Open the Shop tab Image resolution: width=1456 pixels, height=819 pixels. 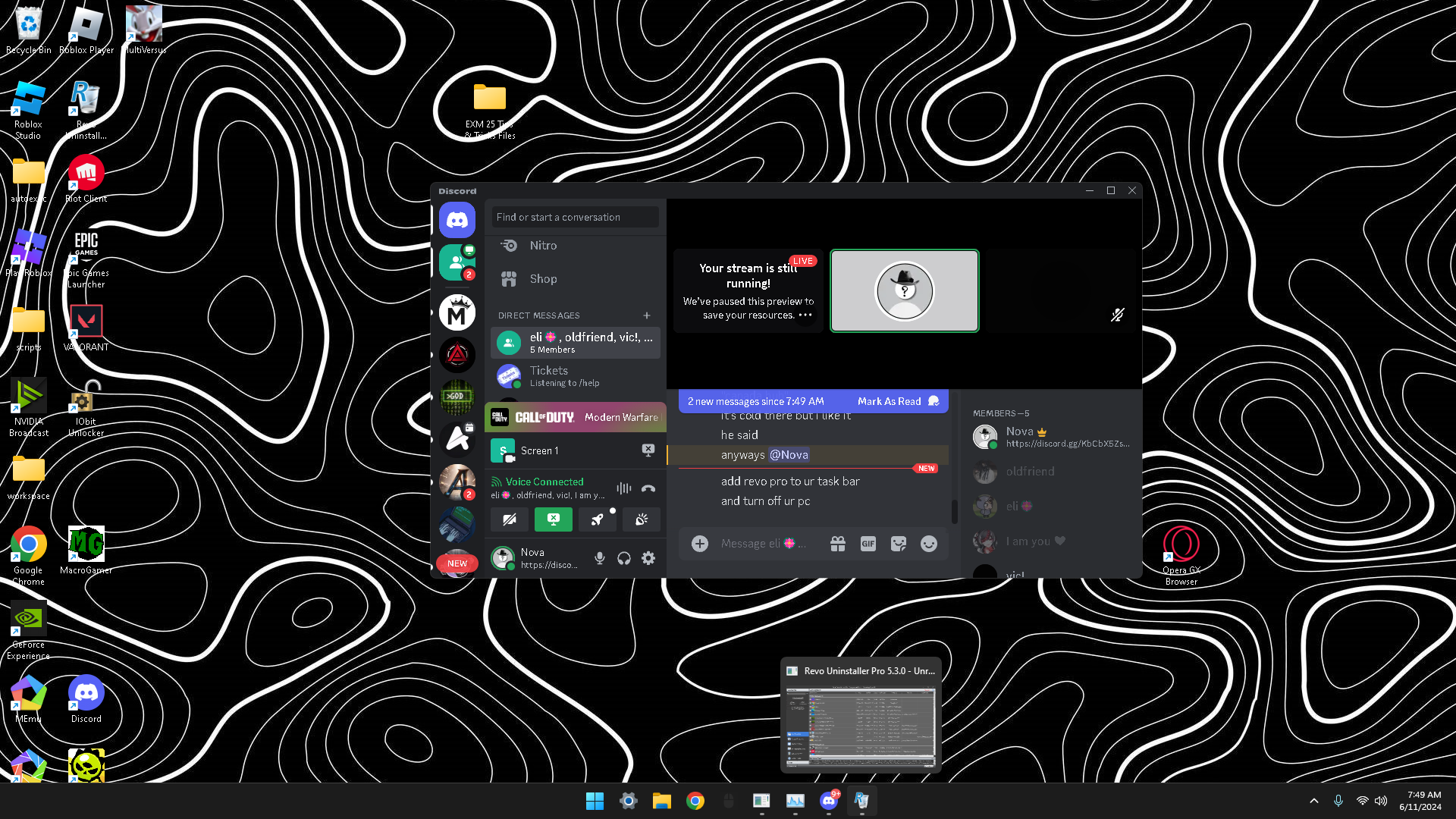click(543, 279)
